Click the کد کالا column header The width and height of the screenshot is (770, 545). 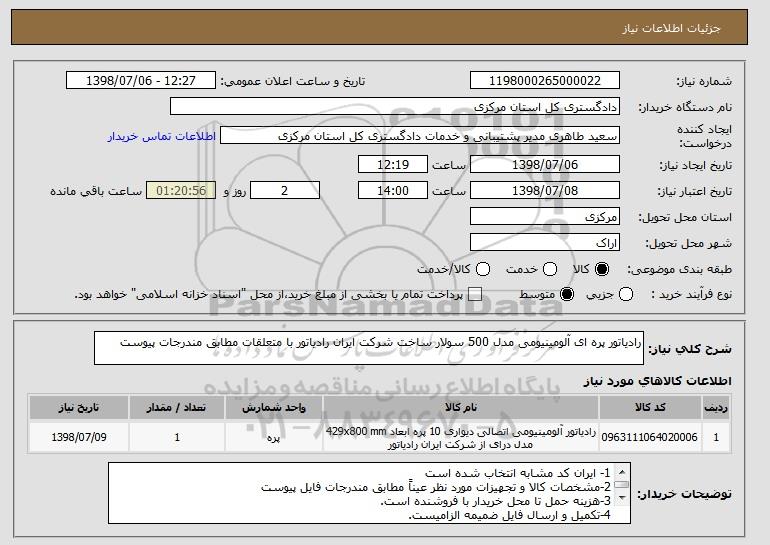(650, 408)
